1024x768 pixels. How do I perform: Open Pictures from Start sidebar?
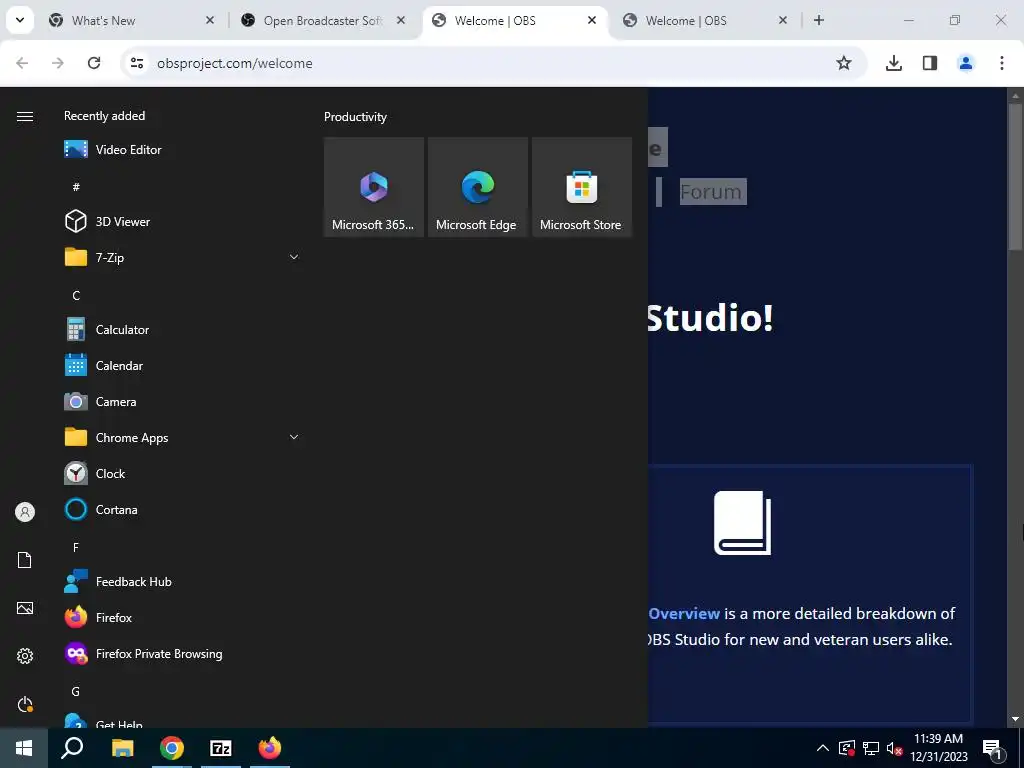tap(25, 608)
